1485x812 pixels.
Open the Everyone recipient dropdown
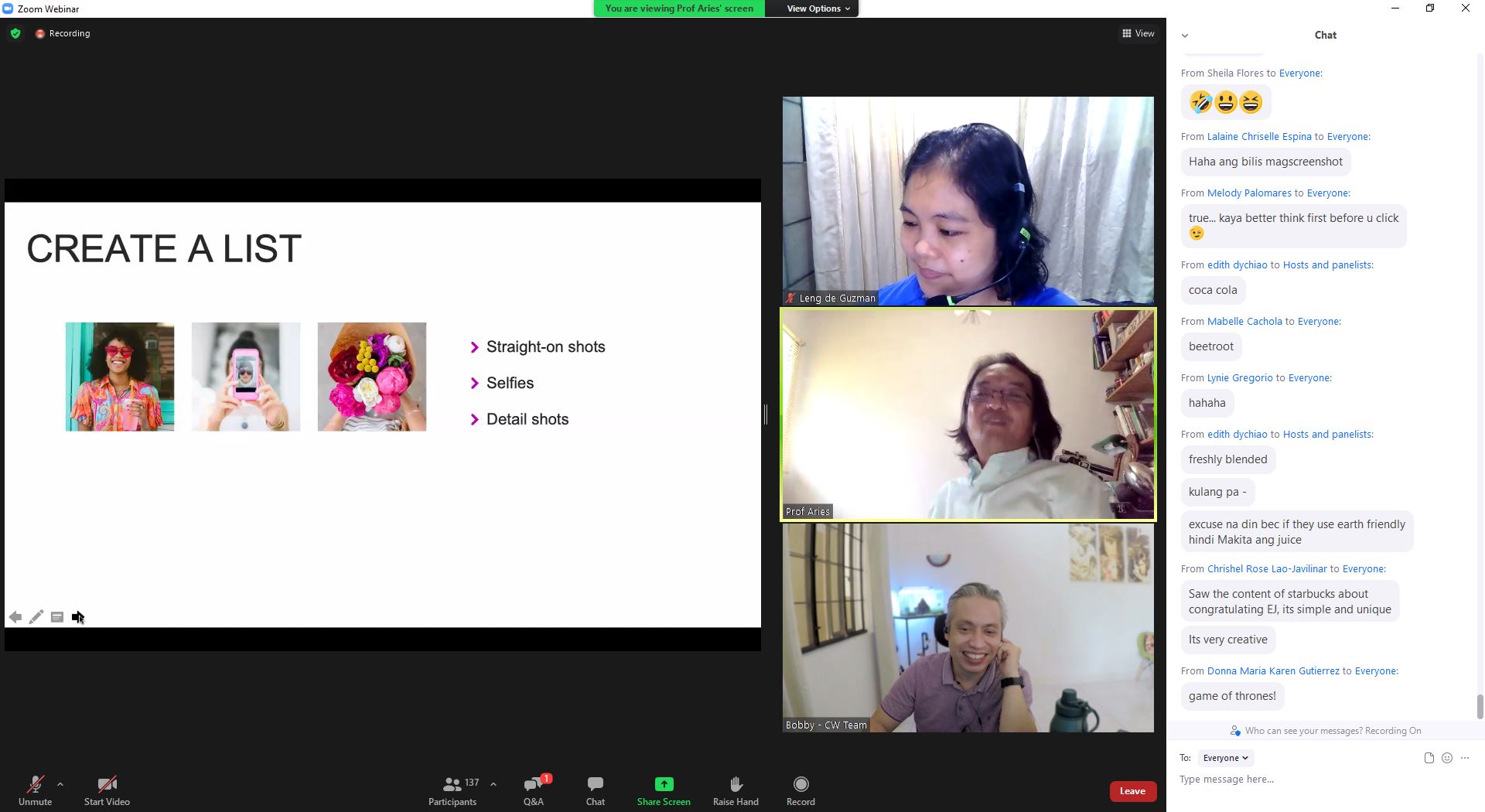tap(1226, 758)
